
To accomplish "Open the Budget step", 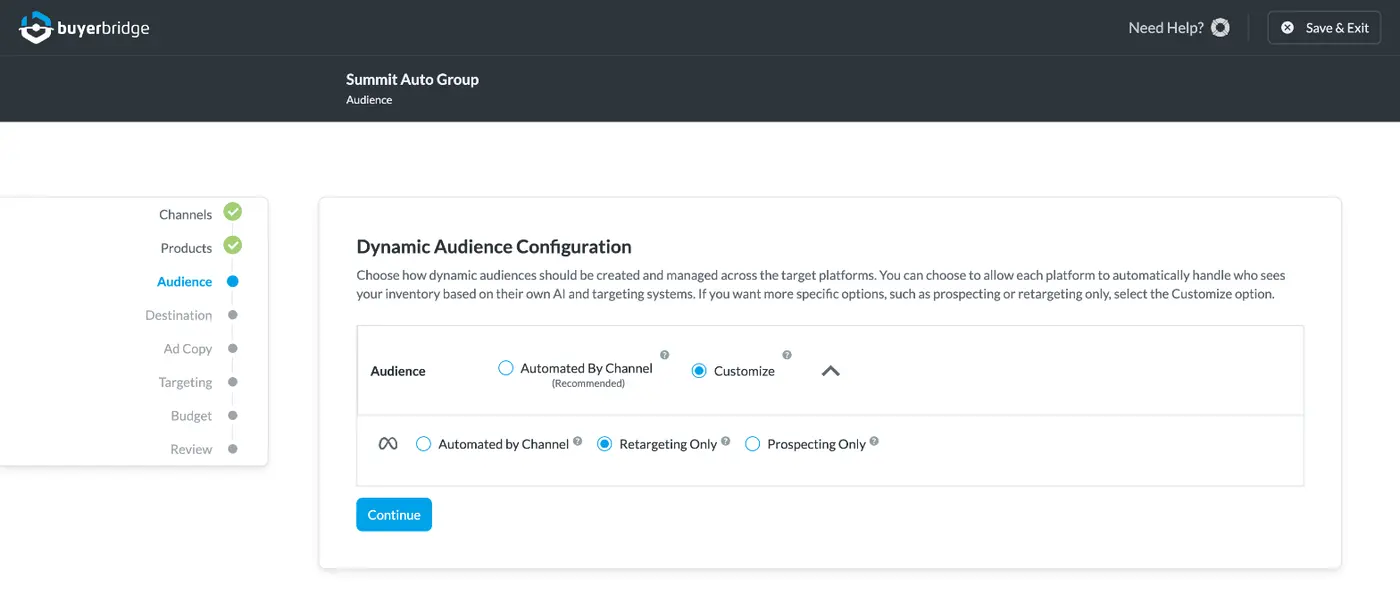I will [192, 416].
